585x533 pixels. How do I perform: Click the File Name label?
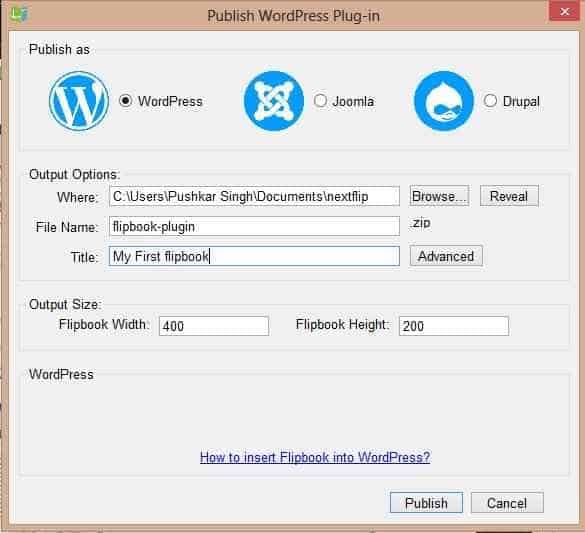[x=67, y=227]
